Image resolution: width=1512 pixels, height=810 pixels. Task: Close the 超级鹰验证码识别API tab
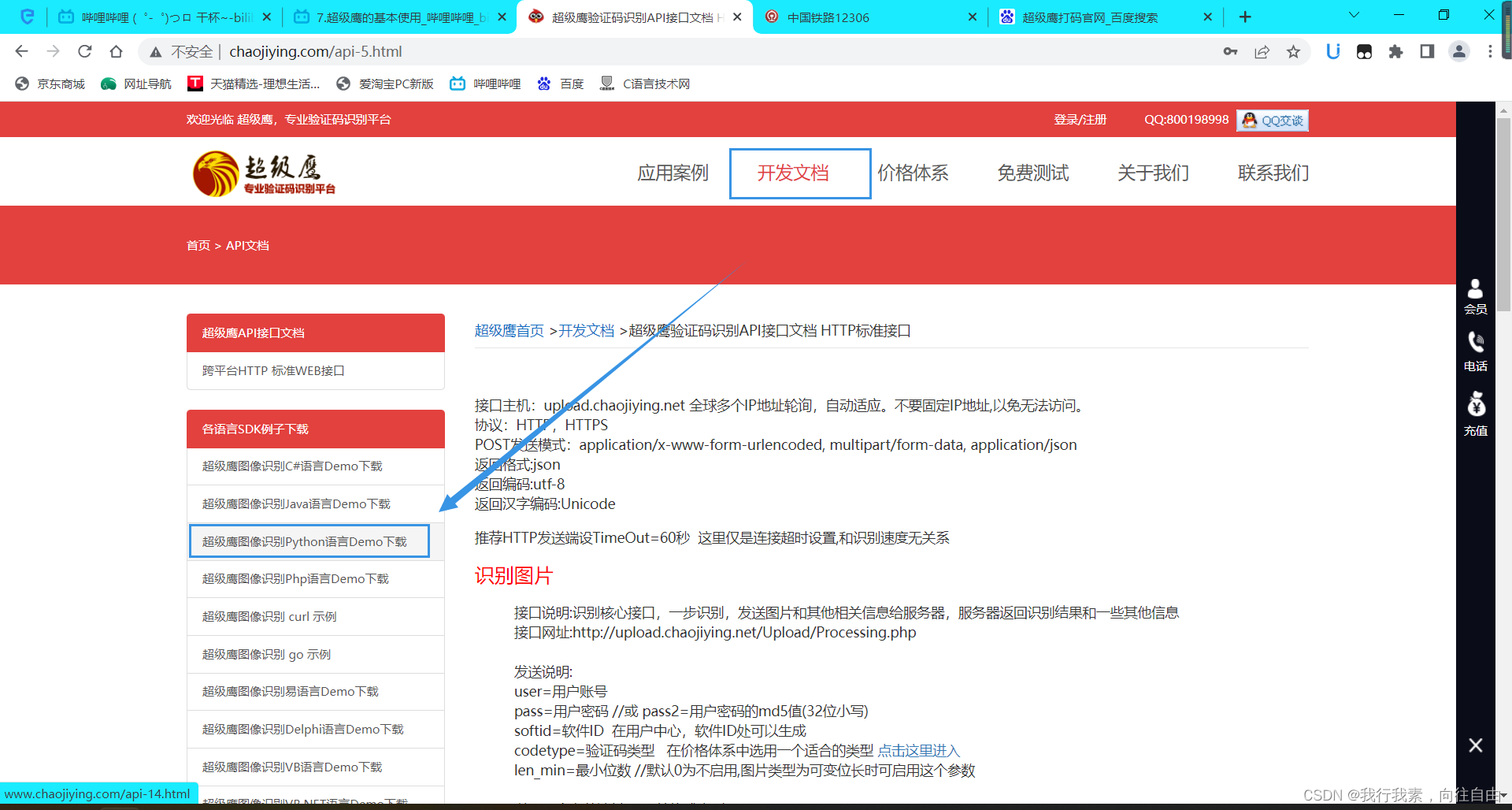click(x=737, y=17)
